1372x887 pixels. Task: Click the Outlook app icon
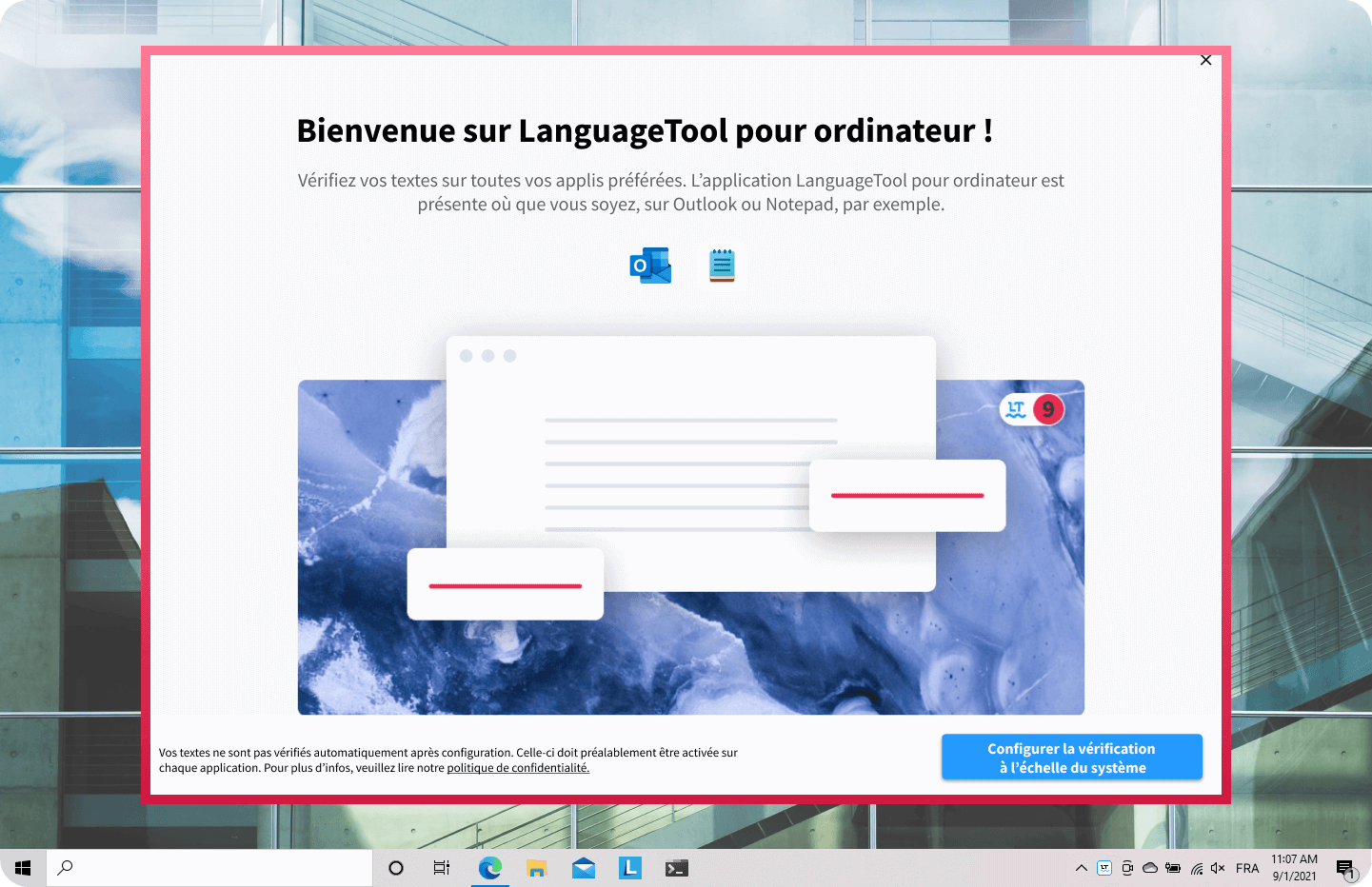(650, 266)
